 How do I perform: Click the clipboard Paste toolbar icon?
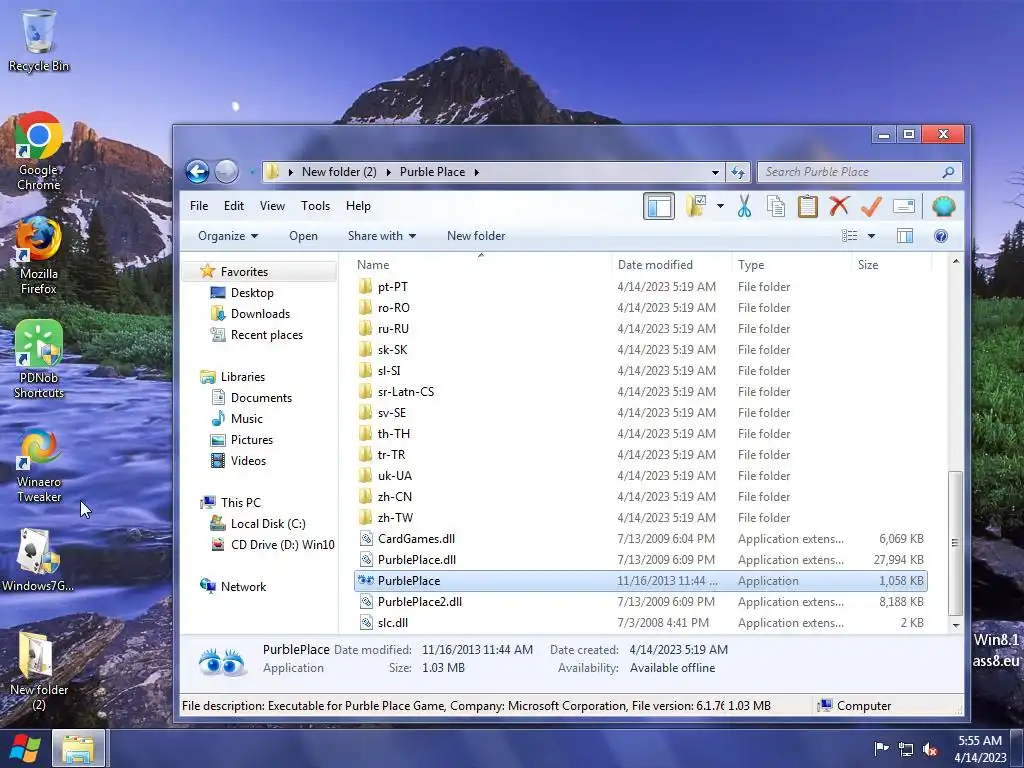click(808, 206)
